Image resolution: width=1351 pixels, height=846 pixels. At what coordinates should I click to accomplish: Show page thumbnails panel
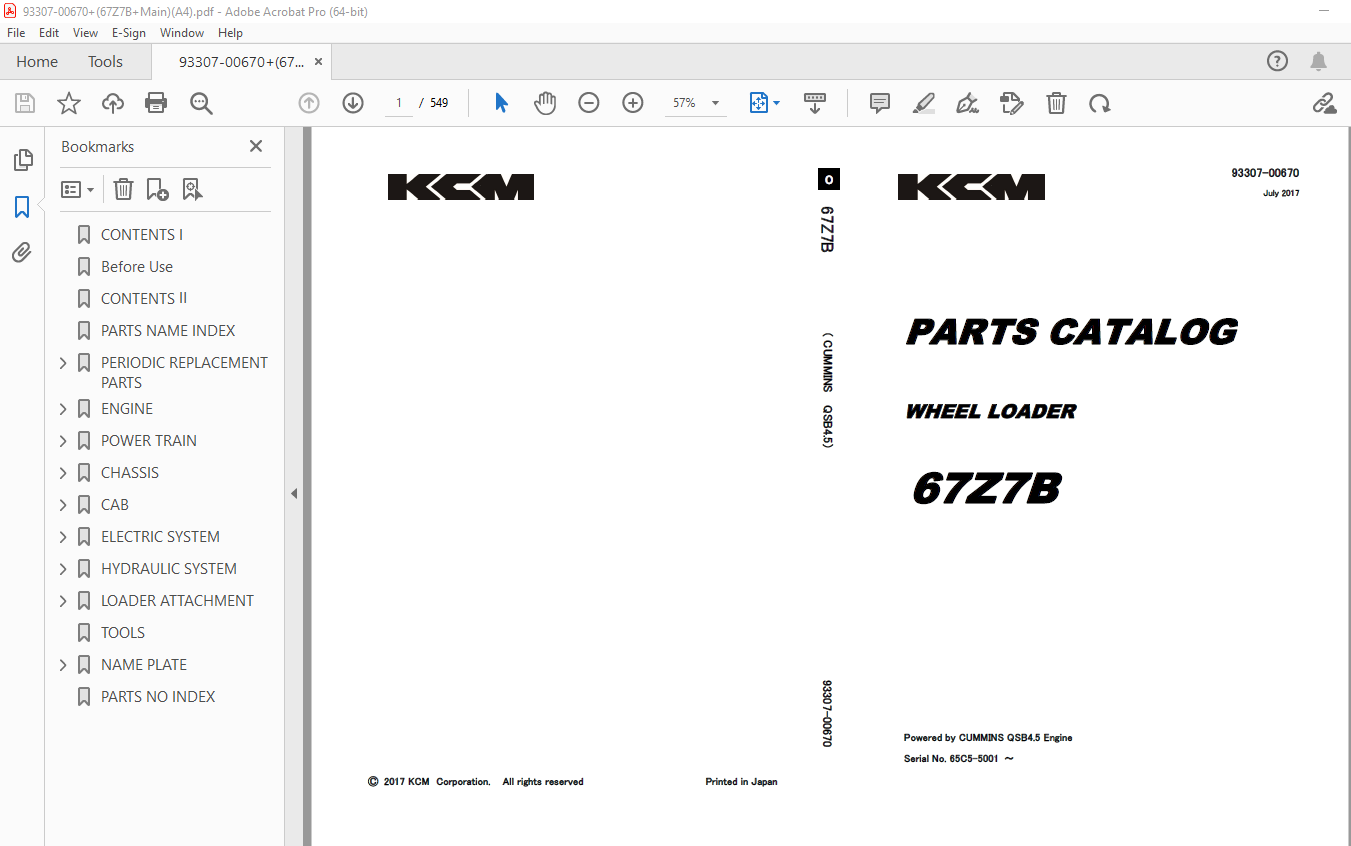tap(22, 160)
